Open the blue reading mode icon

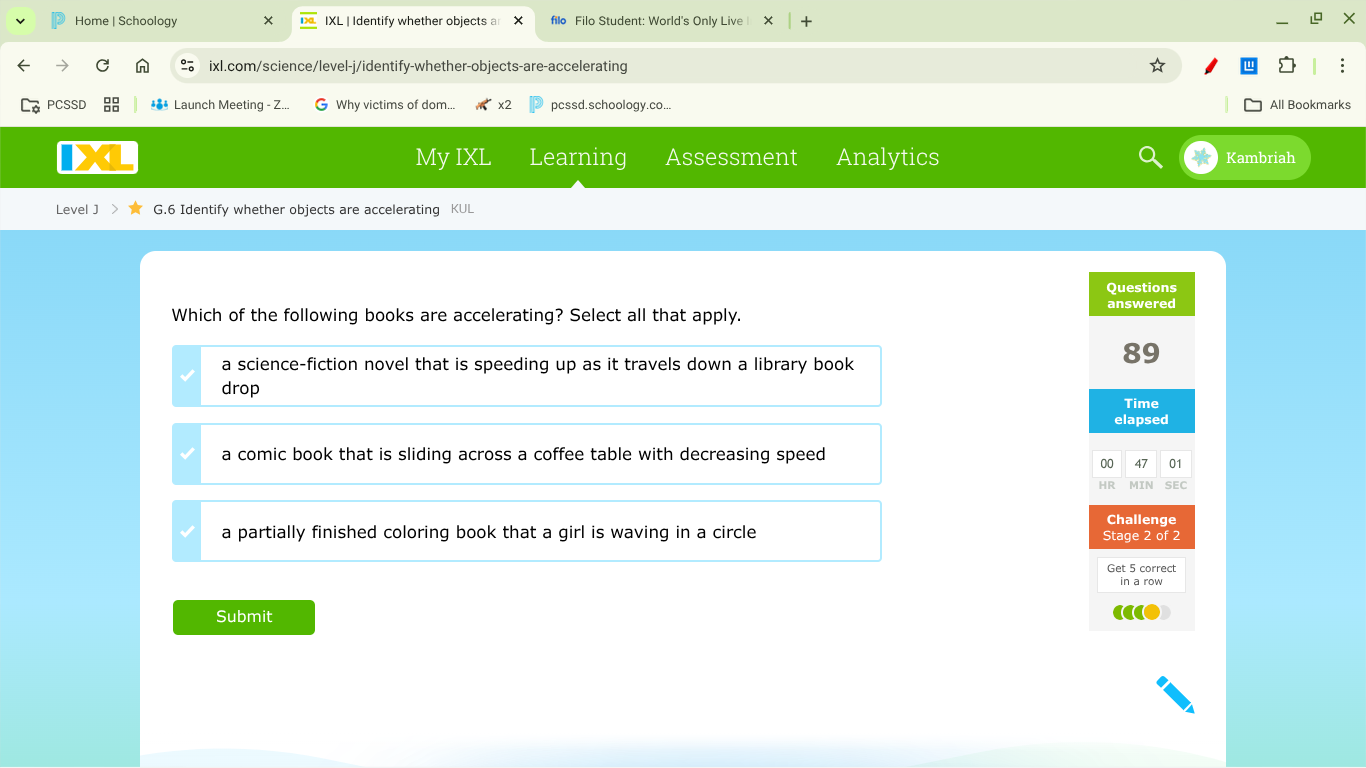(1248, 65)
